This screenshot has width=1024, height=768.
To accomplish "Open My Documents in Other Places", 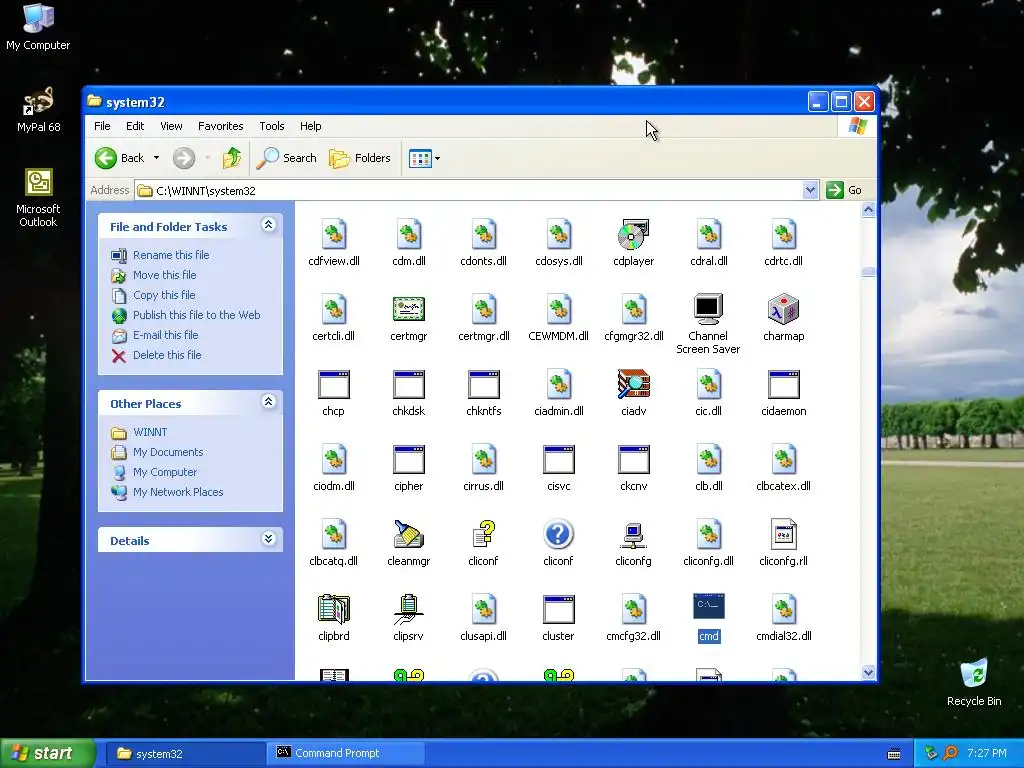I will coord(168,452).
